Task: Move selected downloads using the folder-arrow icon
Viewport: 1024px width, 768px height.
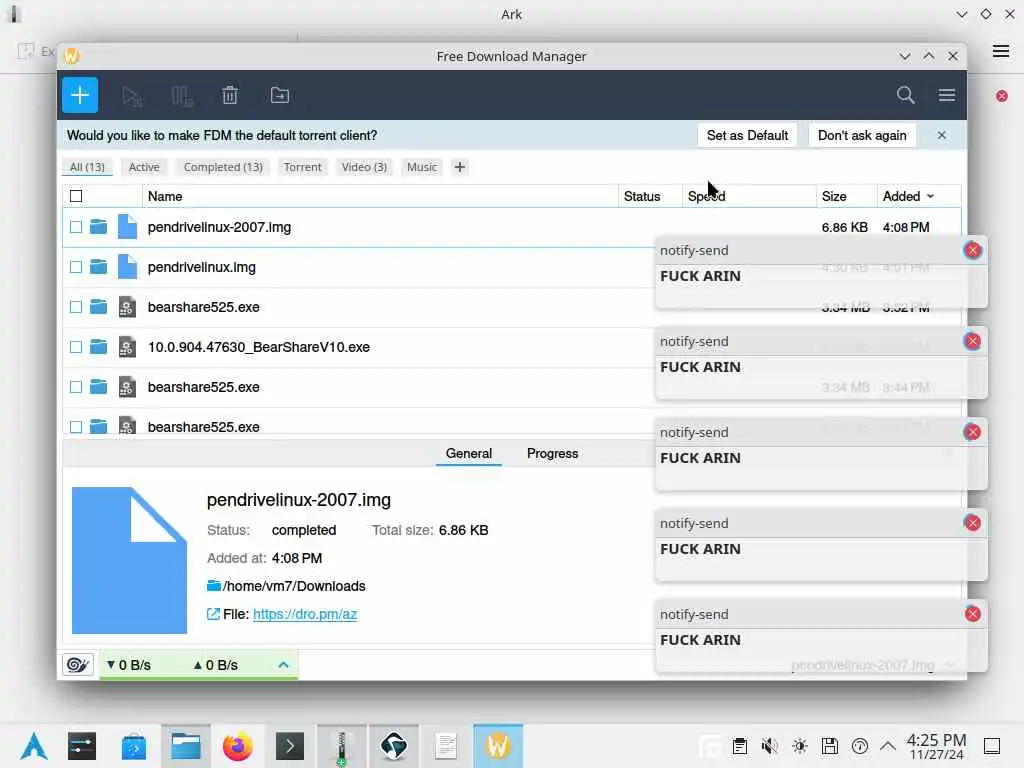Action: (280, 95)
